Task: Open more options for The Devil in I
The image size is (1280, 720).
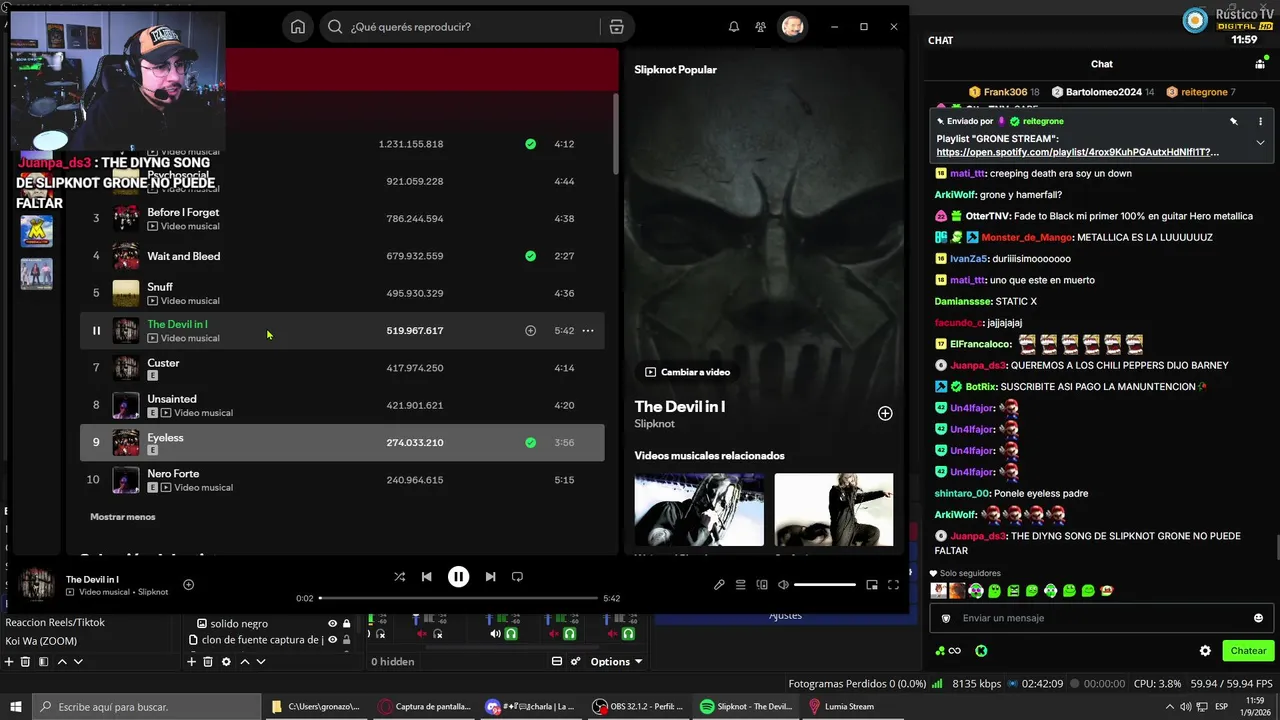Action: click(x=588, y=331)
